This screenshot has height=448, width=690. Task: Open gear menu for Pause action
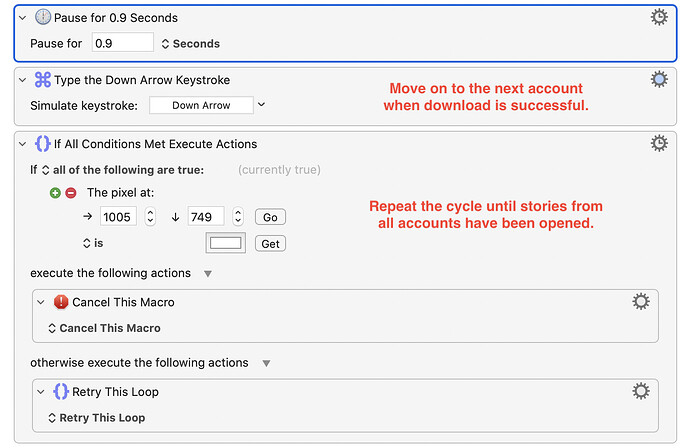click(x=659, y=18)
